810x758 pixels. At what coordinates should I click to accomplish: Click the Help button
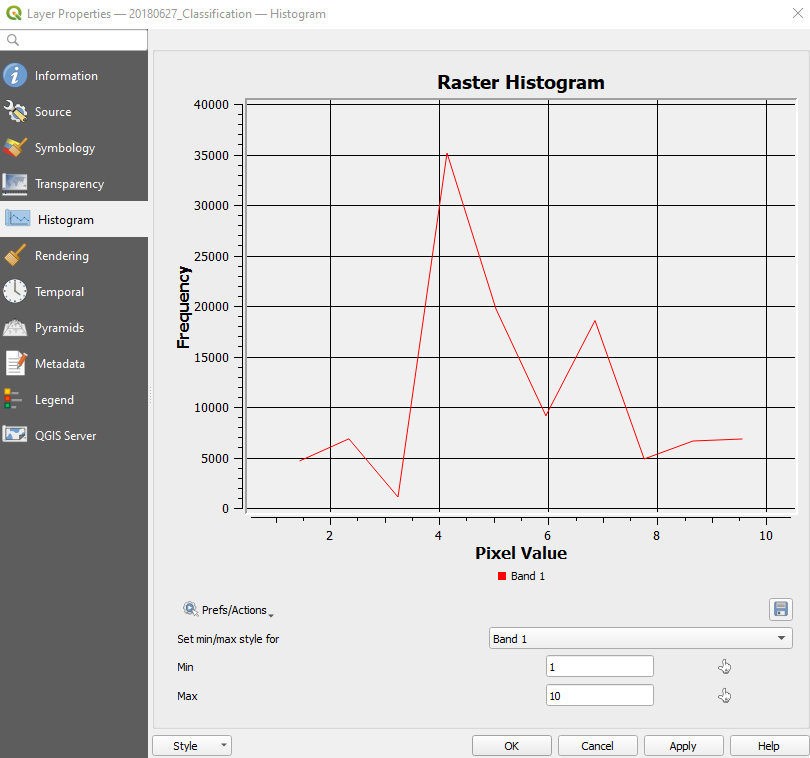click(769, 746)
